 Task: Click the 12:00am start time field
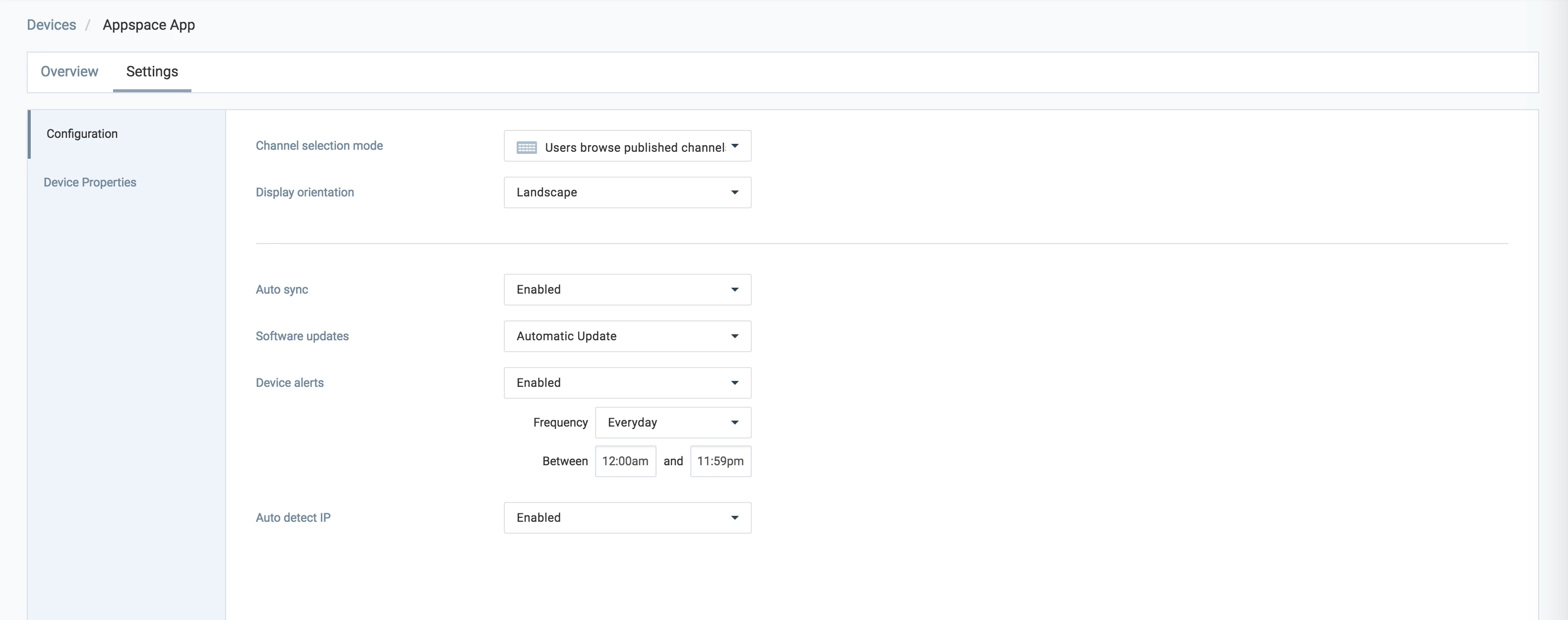click(625, 462)
